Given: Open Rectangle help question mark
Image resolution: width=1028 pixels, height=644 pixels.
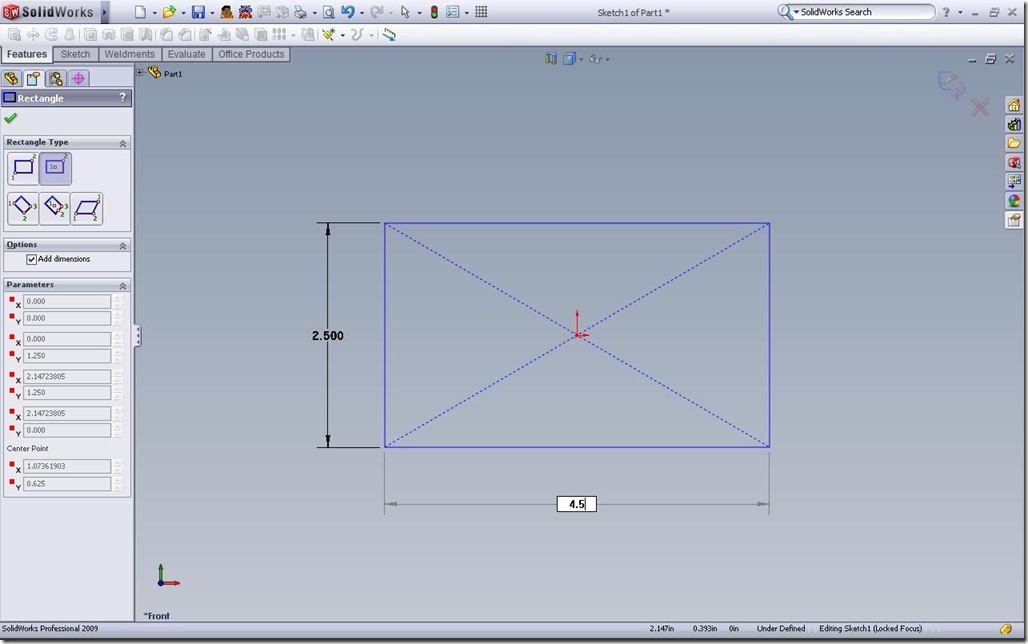Looking at the screenshot, I should point(122,97).
